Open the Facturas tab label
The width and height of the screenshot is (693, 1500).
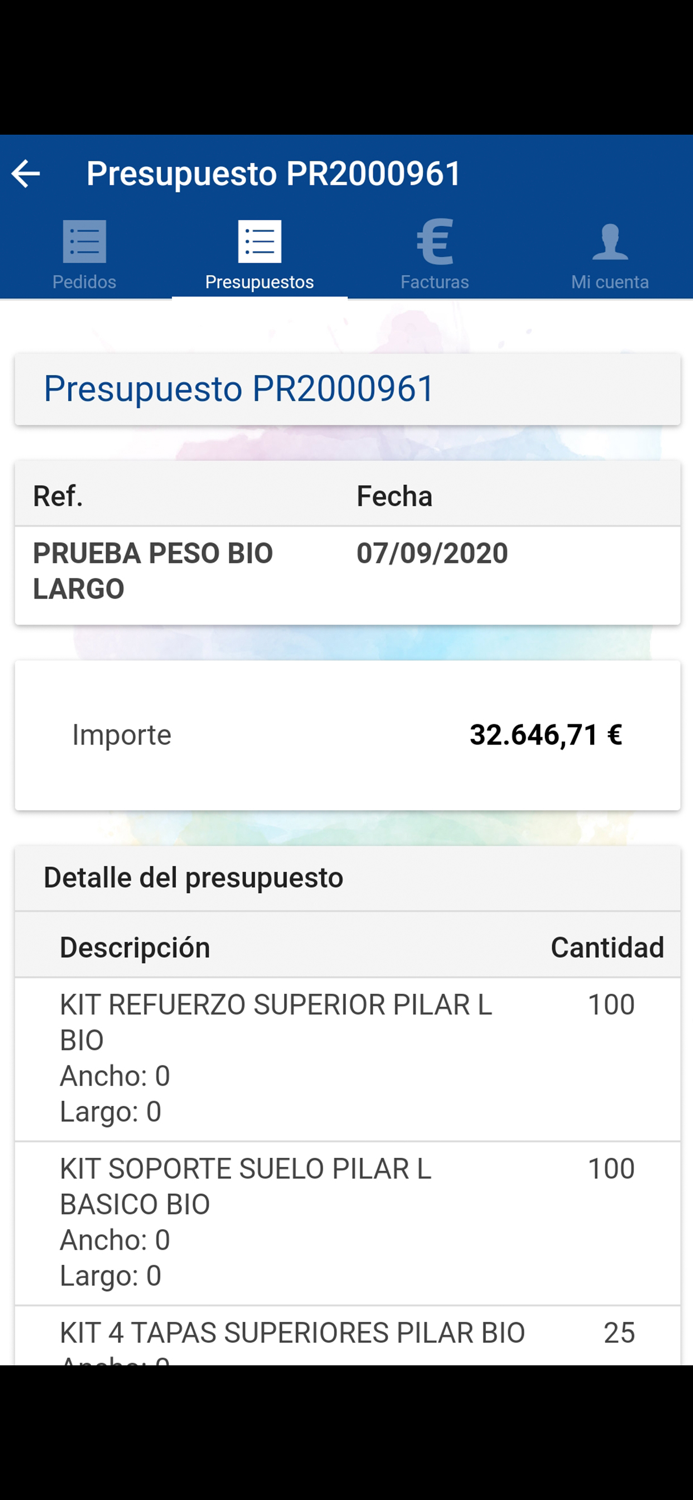tap(434, 282)
